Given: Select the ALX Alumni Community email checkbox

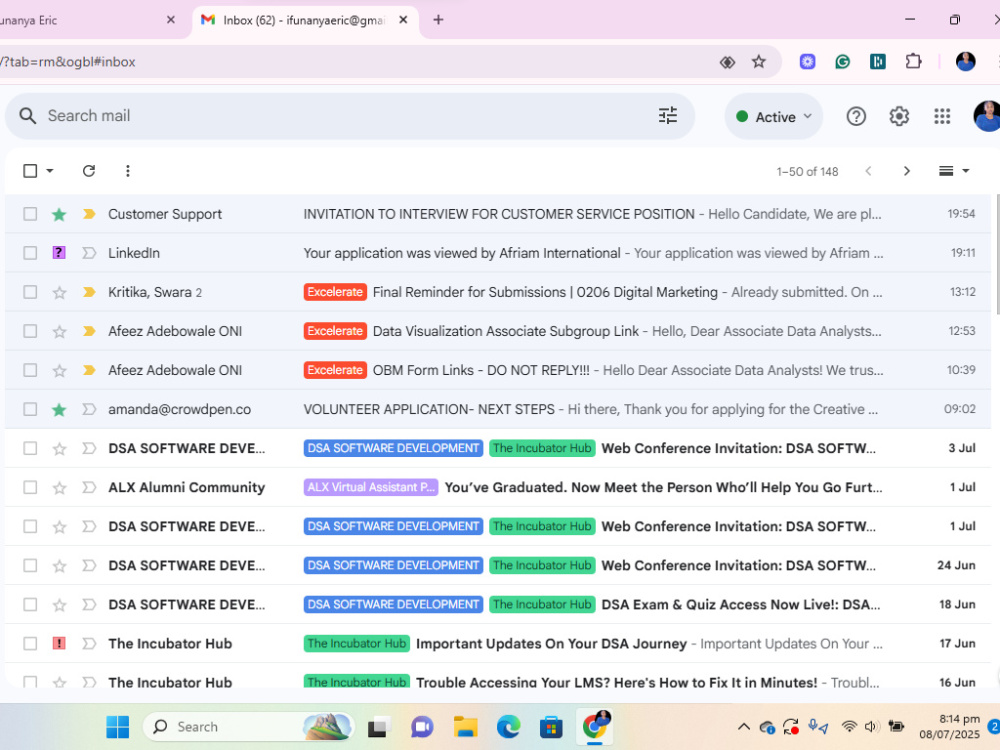Looking at the screenshot, I should [30, 488].
